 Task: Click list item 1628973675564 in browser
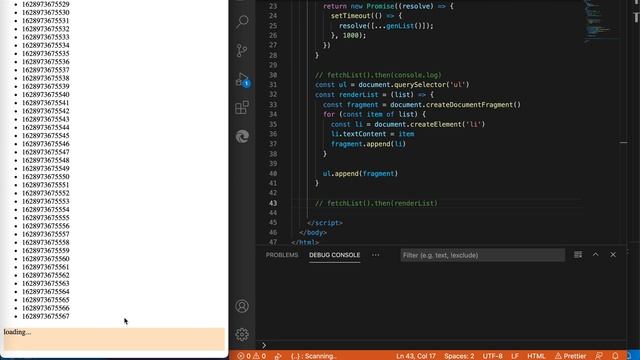(x=45, y=291)
